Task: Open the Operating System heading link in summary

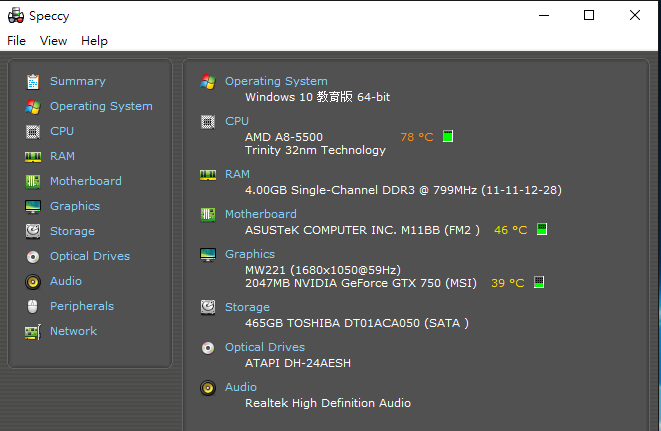Action: pyautogui.click(x=276, y=81)
